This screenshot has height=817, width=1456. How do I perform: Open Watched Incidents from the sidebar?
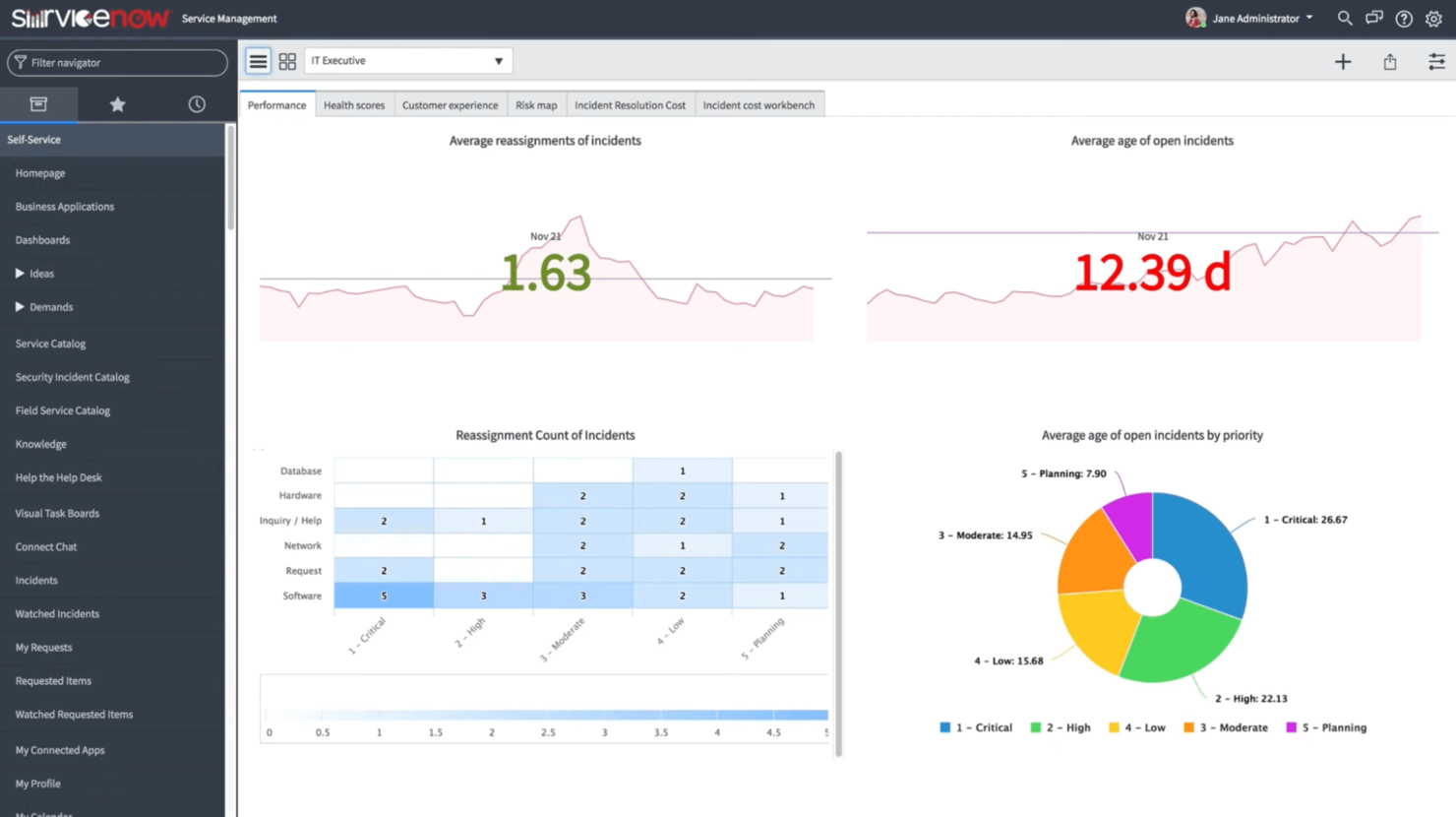pyautogui.click(x=56, y=613)
